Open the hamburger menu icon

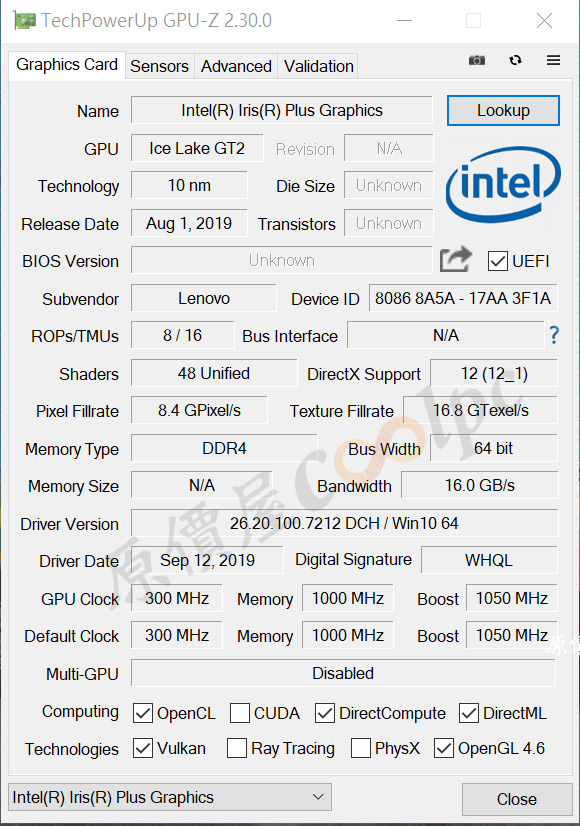pyautogui.click(x=553, y=60)
